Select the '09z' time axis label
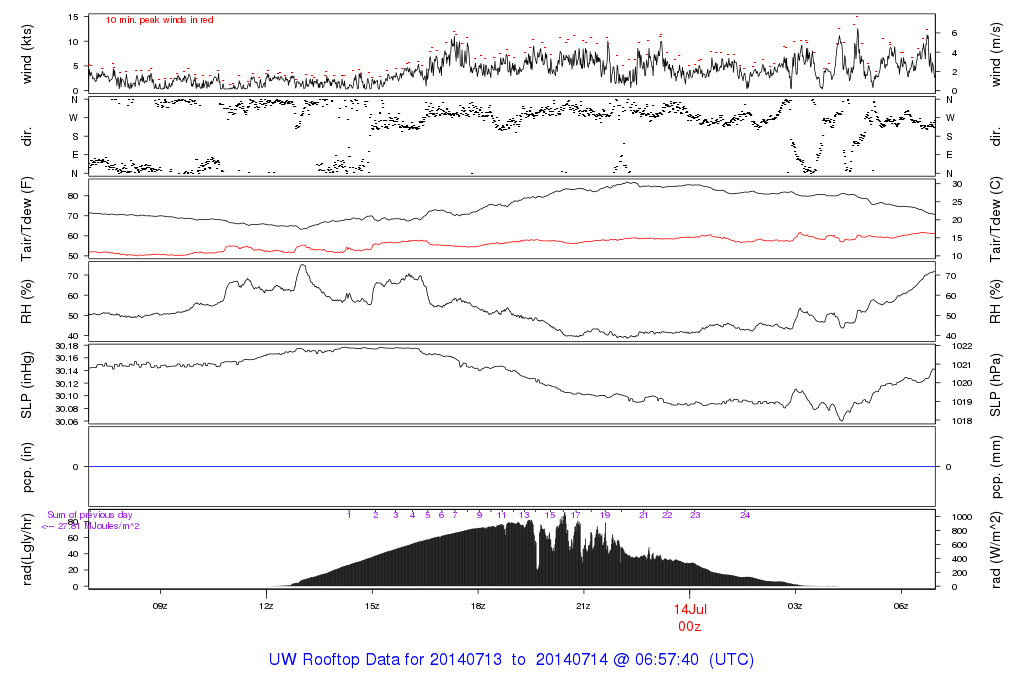 click(160, 606)
